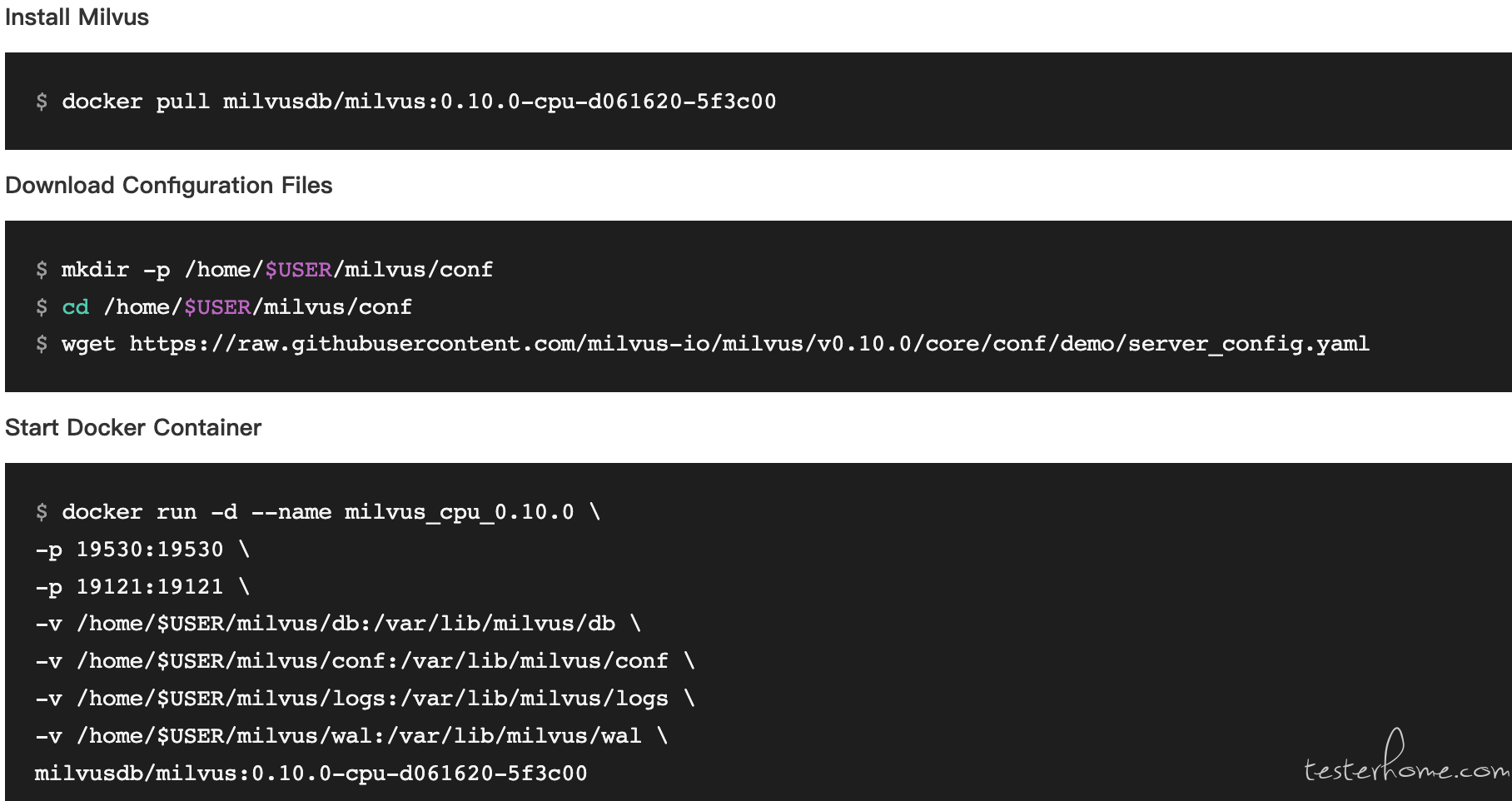
Task: Click the milvus/db volume mount line
Action: [x=338, y=624]
